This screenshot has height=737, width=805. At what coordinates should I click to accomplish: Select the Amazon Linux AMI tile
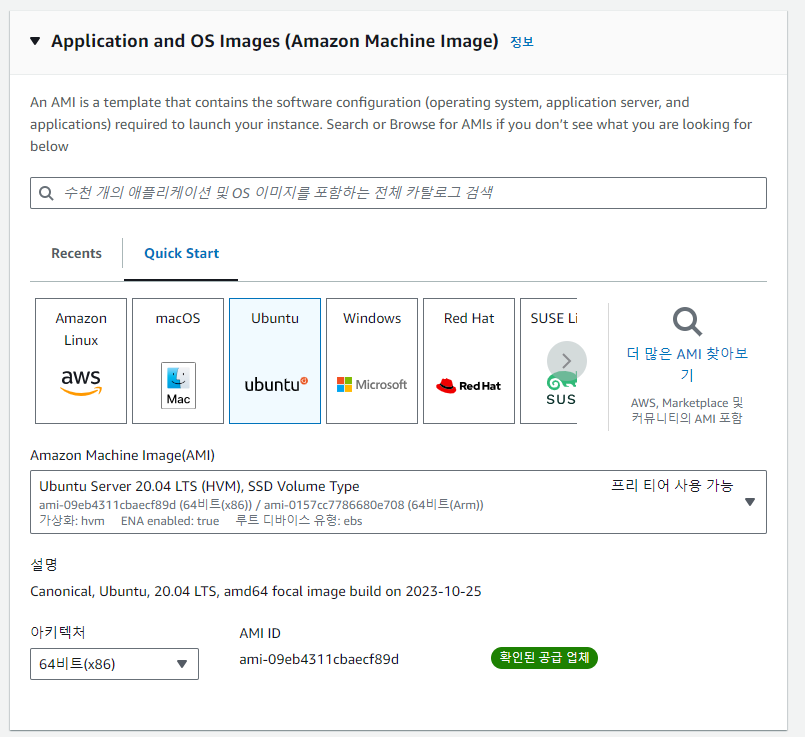81,361
